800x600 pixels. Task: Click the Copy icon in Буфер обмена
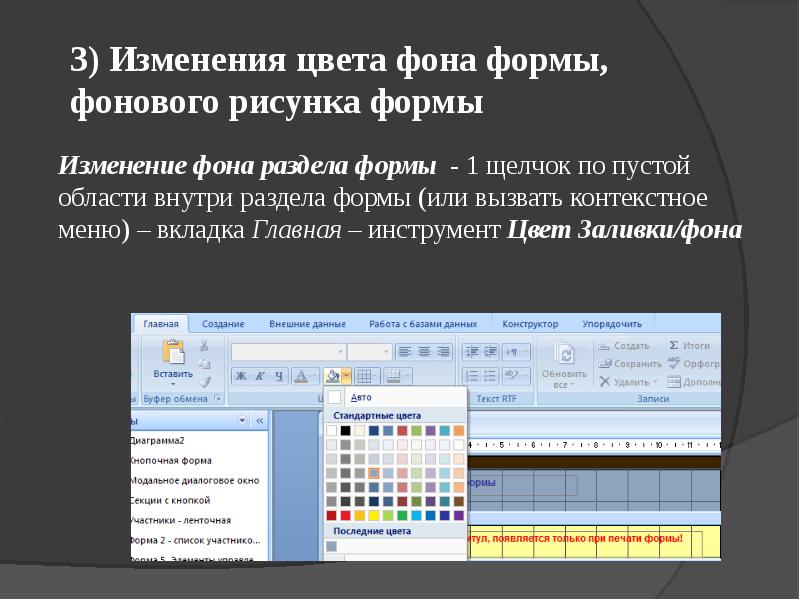[204, 364]
